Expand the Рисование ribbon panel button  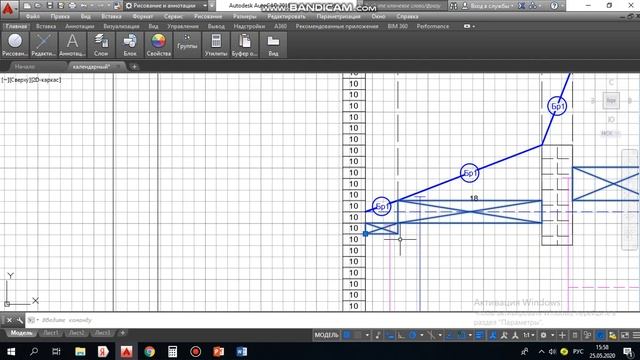pos(15,44)
